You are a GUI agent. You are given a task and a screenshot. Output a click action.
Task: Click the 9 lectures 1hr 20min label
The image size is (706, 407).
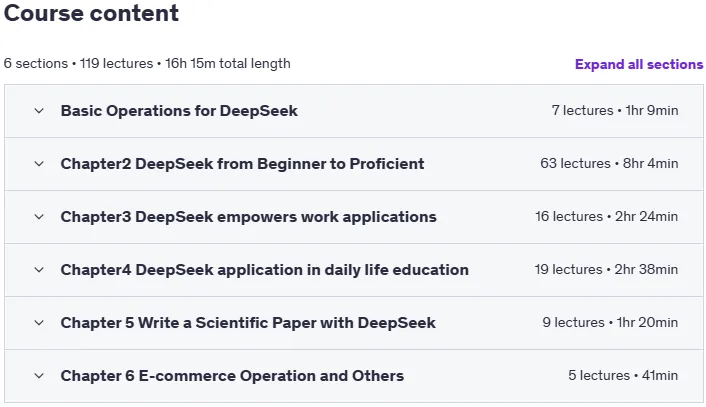[x=610, y=323]
